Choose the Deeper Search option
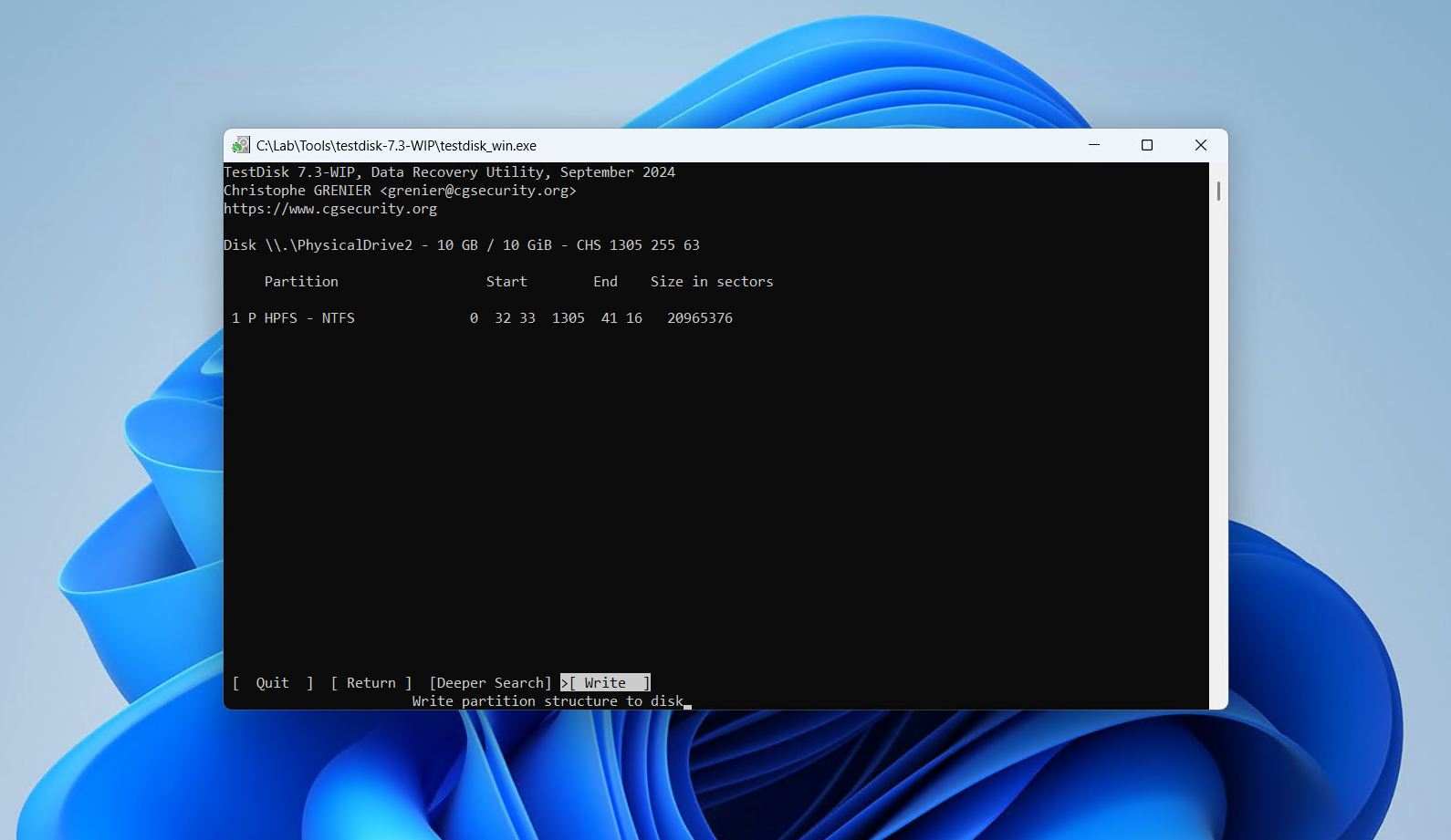This screenshot has width=1451, height=840. (491, 683)
